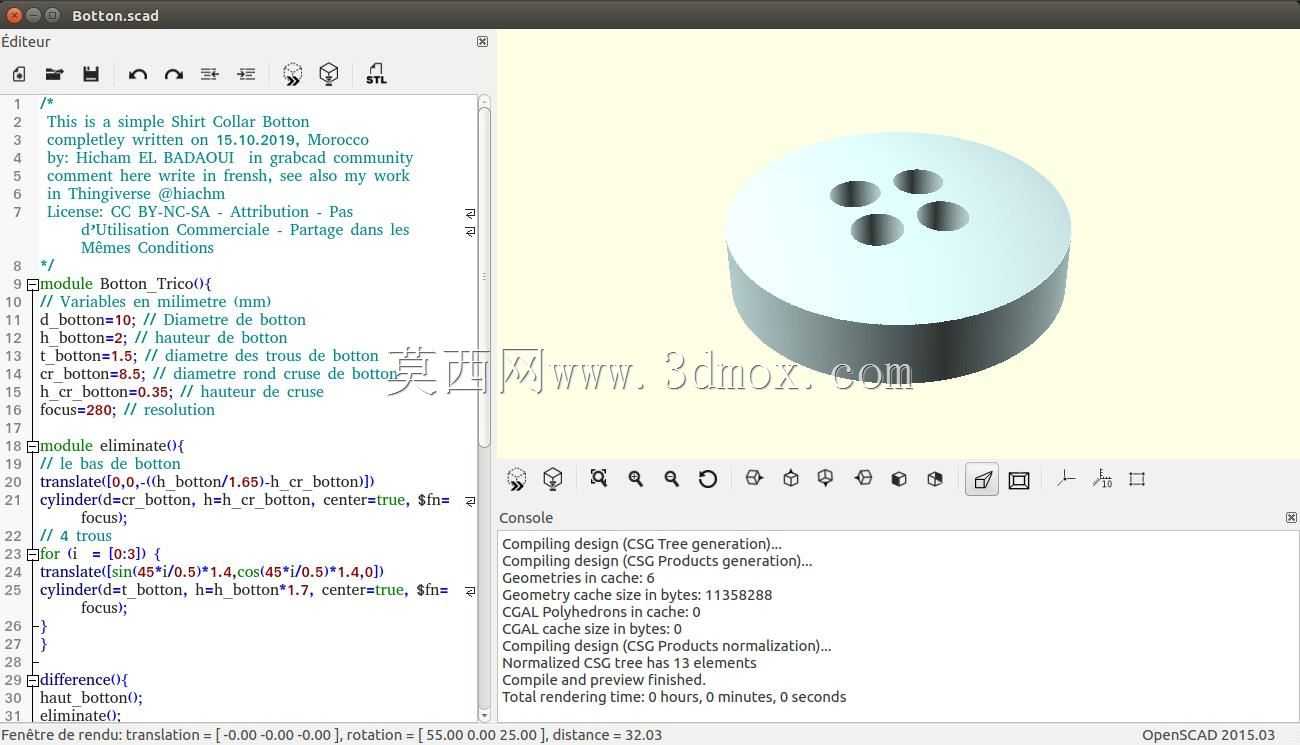
Task: Click the 'Éditeur' panel title
Action: 26,42
